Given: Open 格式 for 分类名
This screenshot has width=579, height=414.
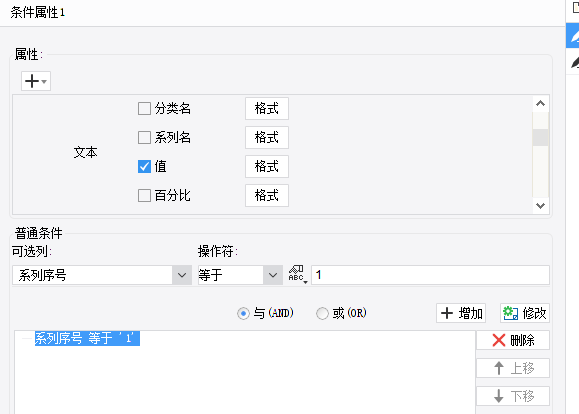Looking at the screenshot, I should 267,109.
